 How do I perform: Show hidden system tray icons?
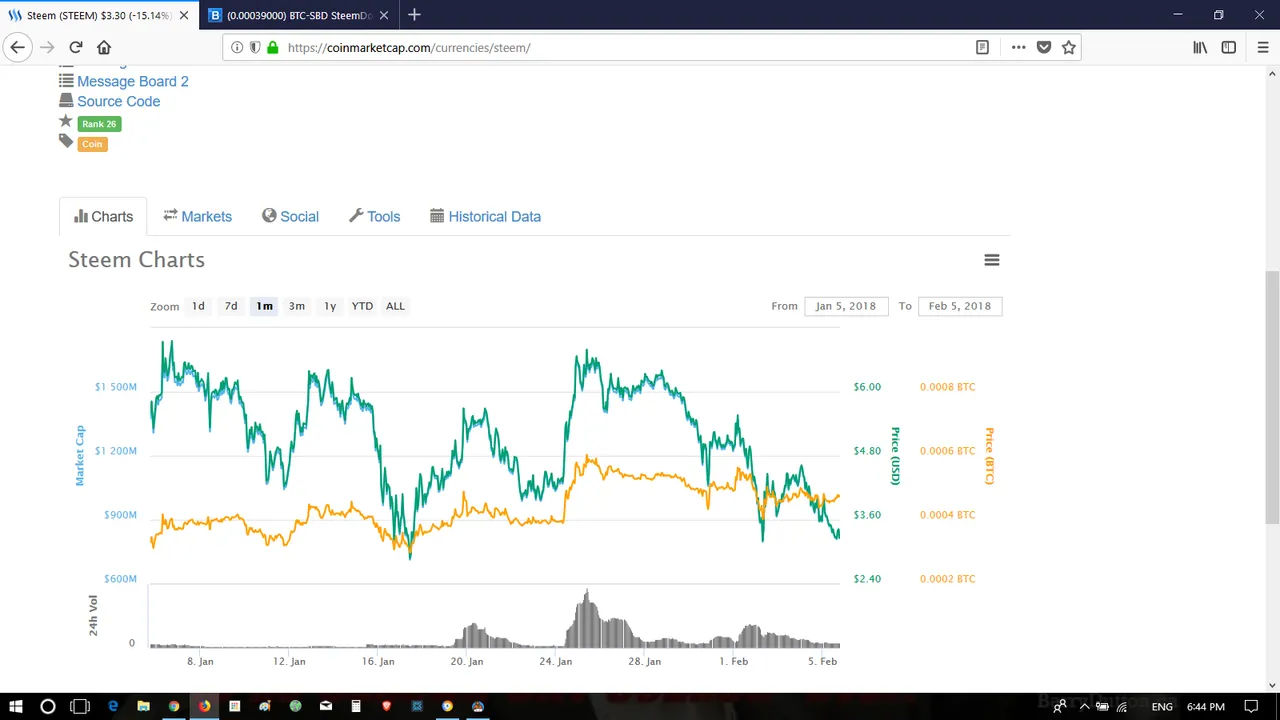click(1084, 706)
